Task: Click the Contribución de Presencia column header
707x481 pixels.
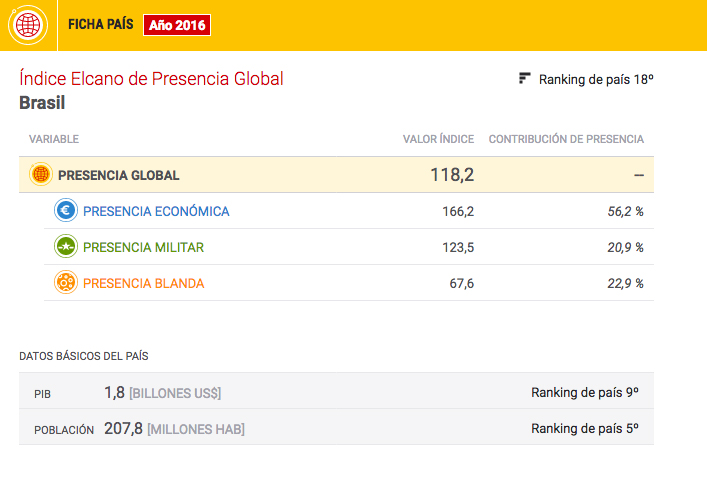Action: pyautogui.click(x=565, y=139)
